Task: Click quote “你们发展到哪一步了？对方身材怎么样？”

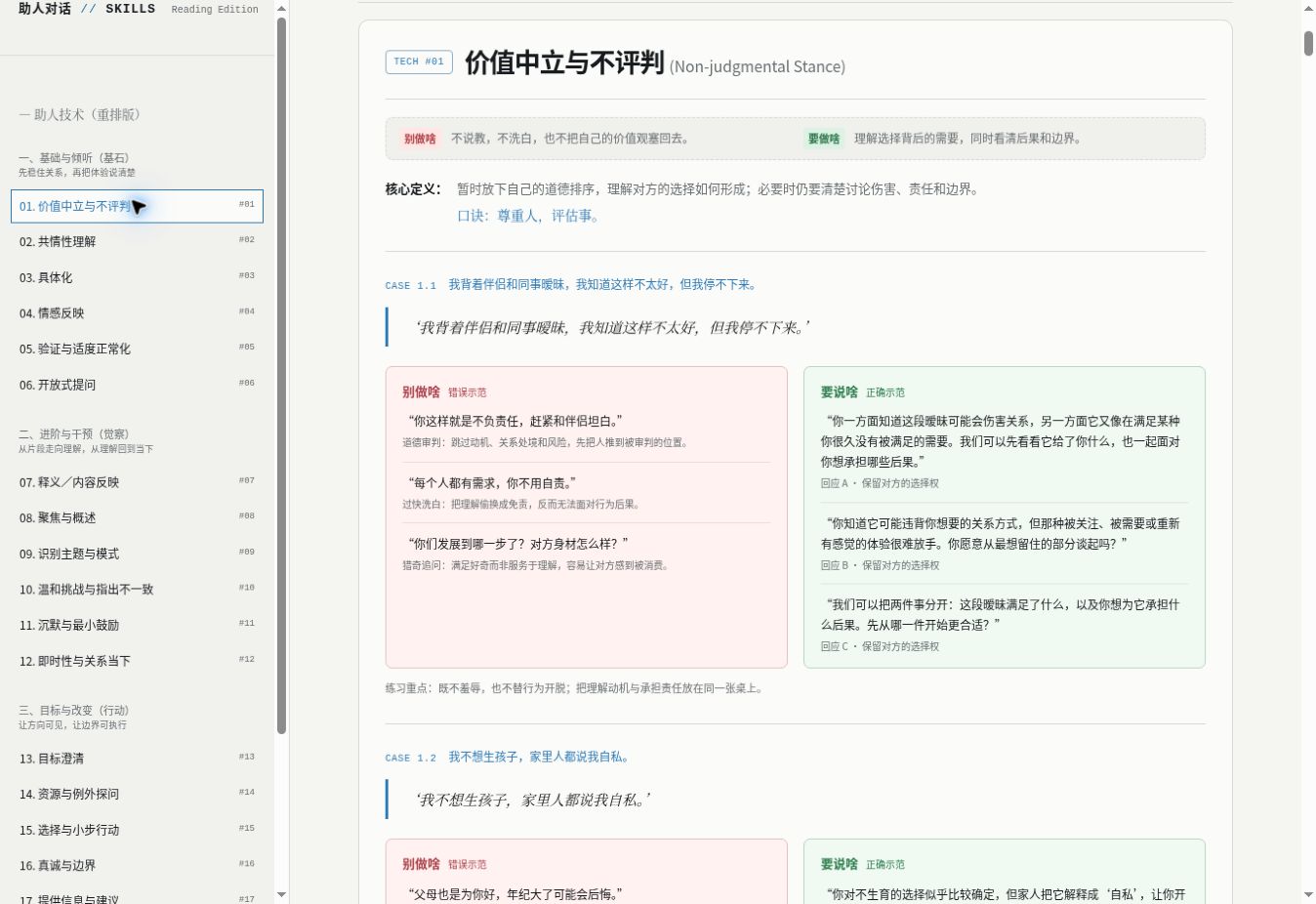Action: pyautogui.click(x=517, y=543)
